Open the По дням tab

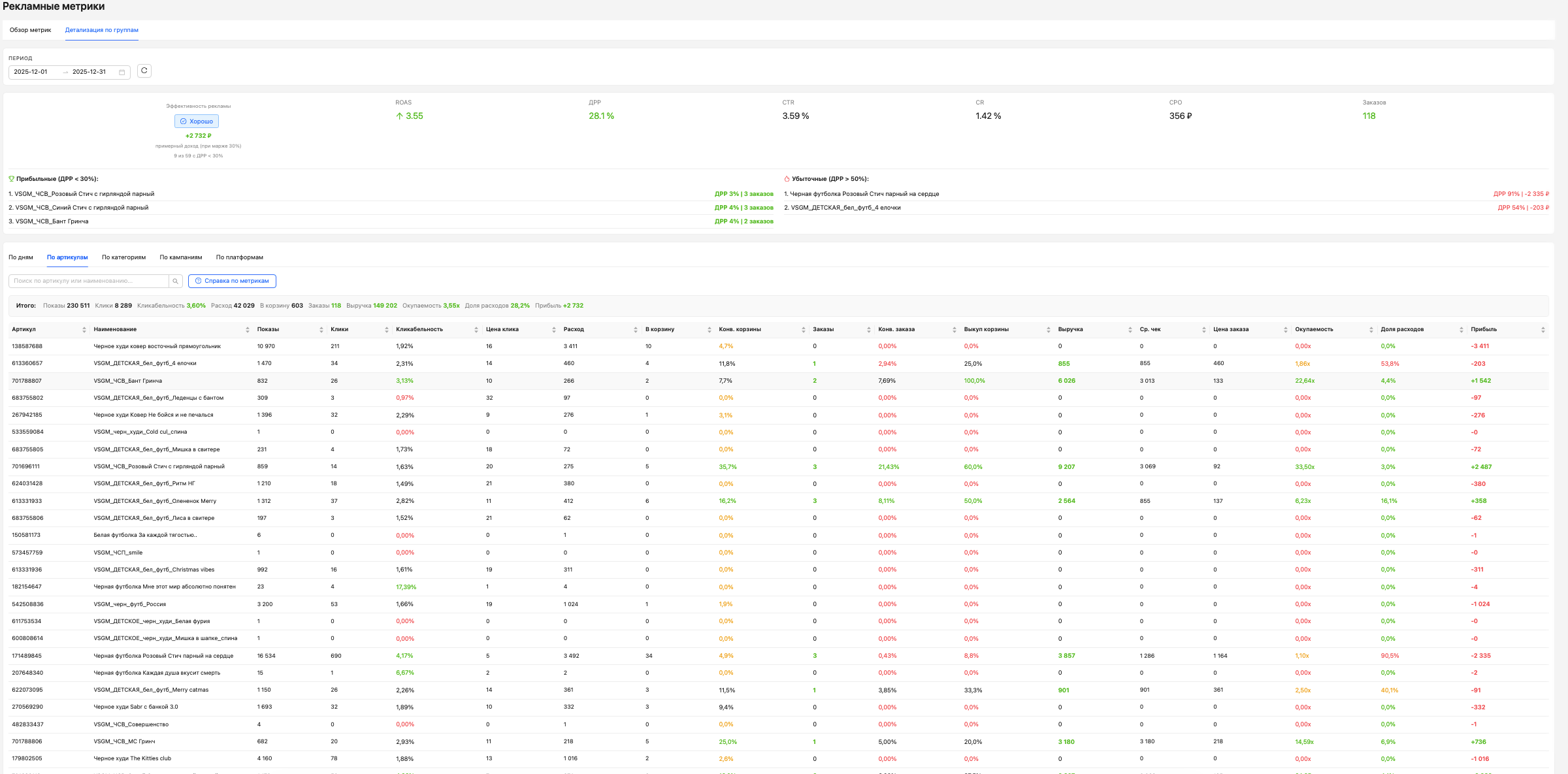pos(21,257)
